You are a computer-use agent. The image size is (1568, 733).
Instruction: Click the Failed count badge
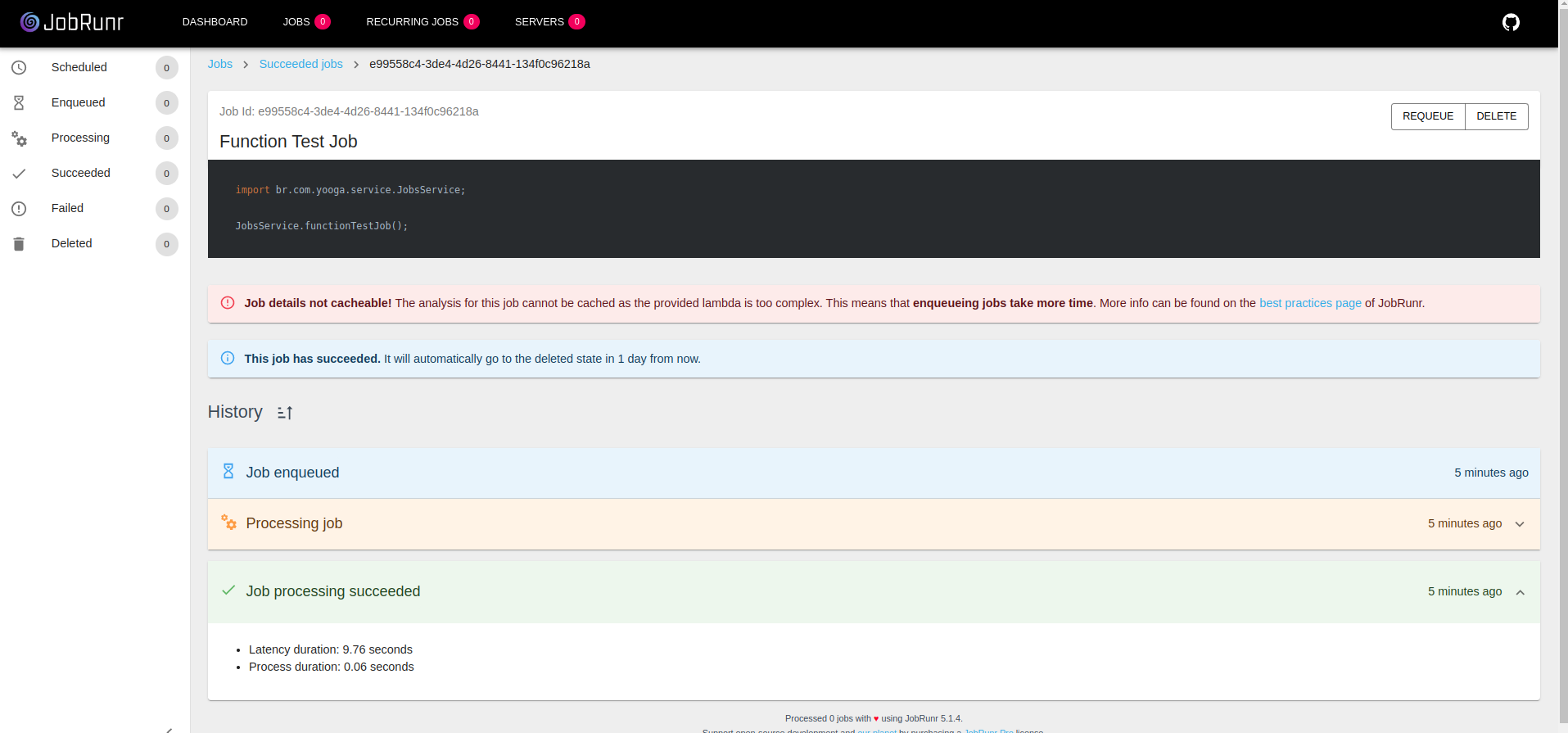167,209
